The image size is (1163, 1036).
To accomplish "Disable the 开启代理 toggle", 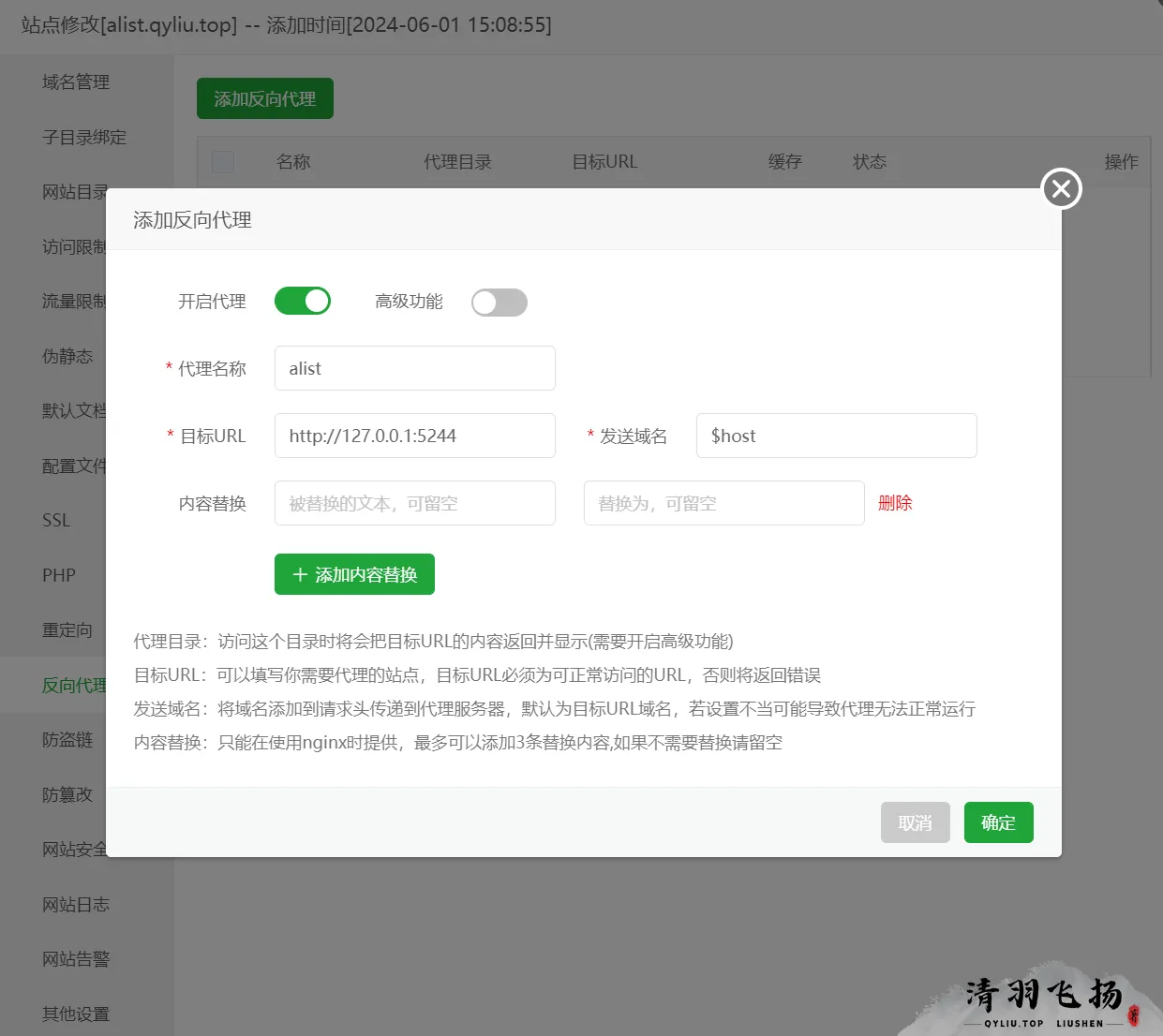I will (302, 301).
